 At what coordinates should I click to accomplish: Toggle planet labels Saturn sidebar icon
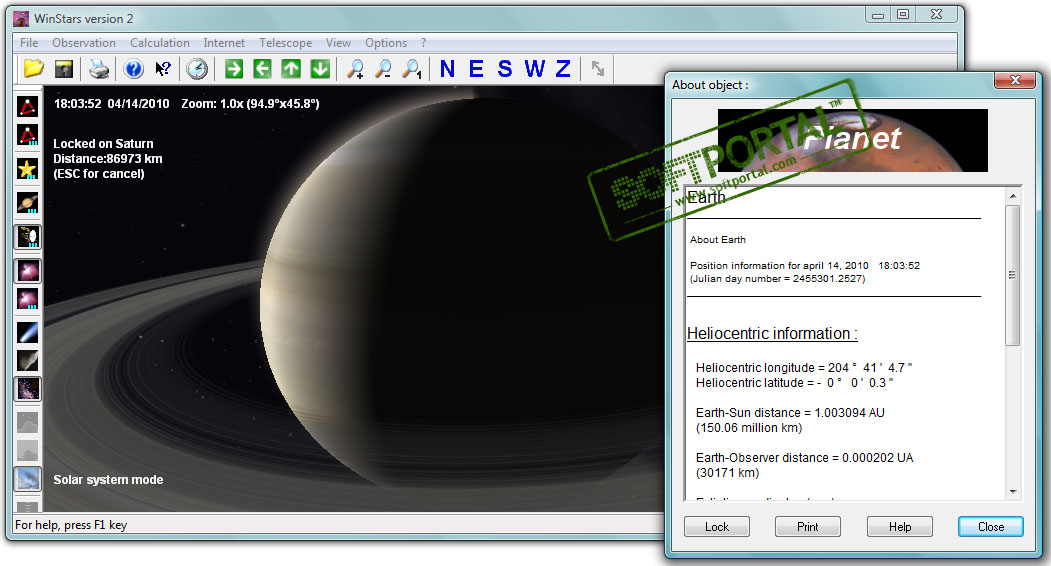(x=27, y=203)
